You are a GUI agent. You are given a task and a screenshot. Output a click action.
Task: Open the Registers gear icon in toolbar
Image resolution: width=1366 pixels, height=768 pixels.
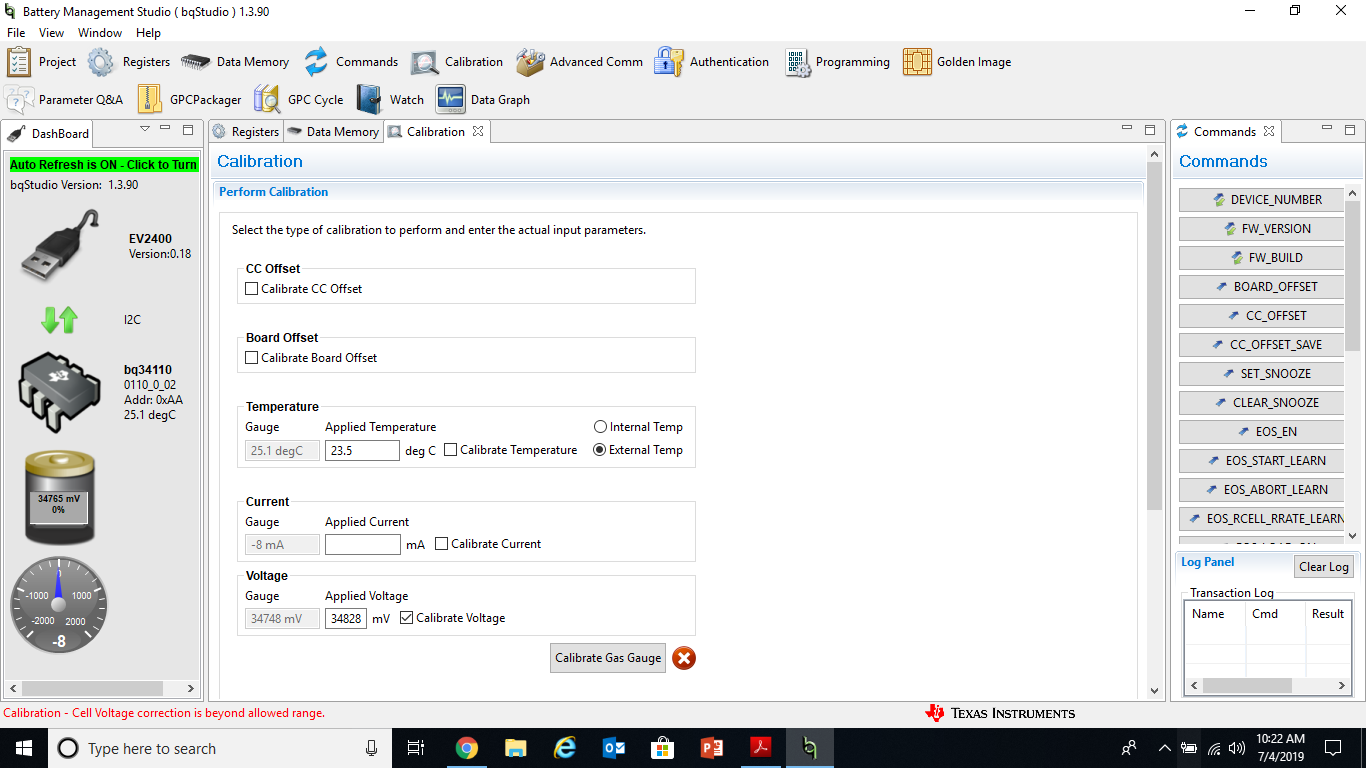[x=101, y=62]
